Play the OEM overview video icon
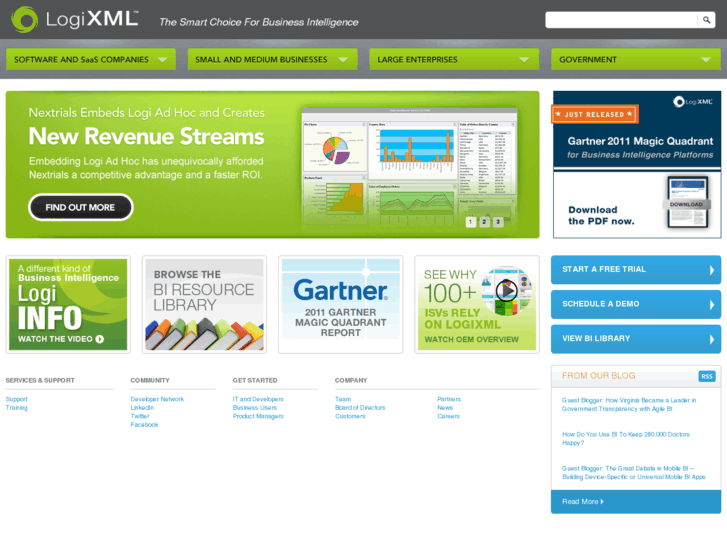727x545 pixels. point(506,290)
